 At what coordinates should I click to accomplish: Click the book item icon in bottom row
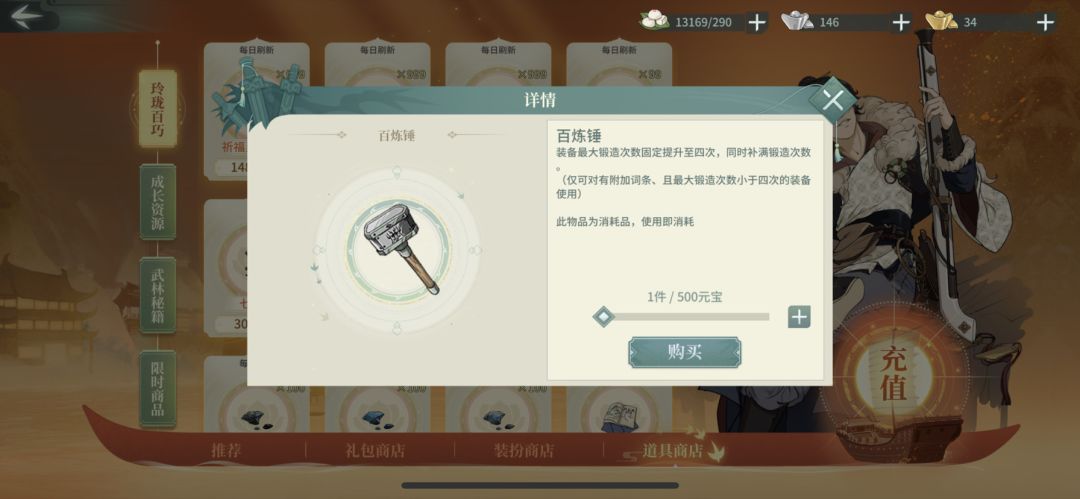pos(618,416)
